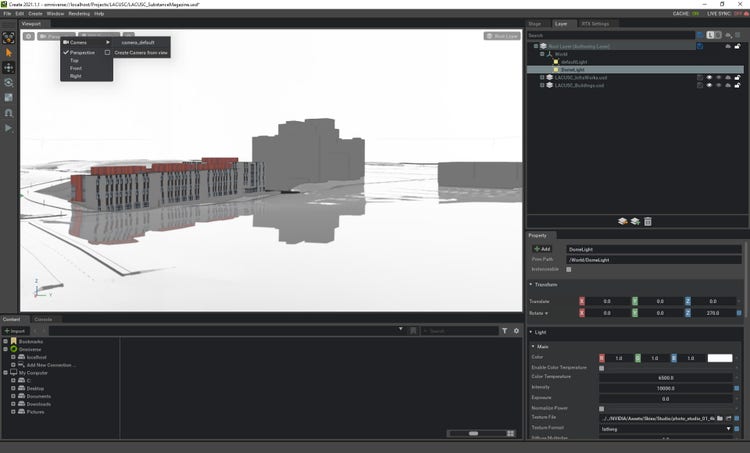This screenshot has width=750, height=453.
Task: Click the Root Layer button in viewport corner
Action: pyautogui.click(x=502, y=36)
